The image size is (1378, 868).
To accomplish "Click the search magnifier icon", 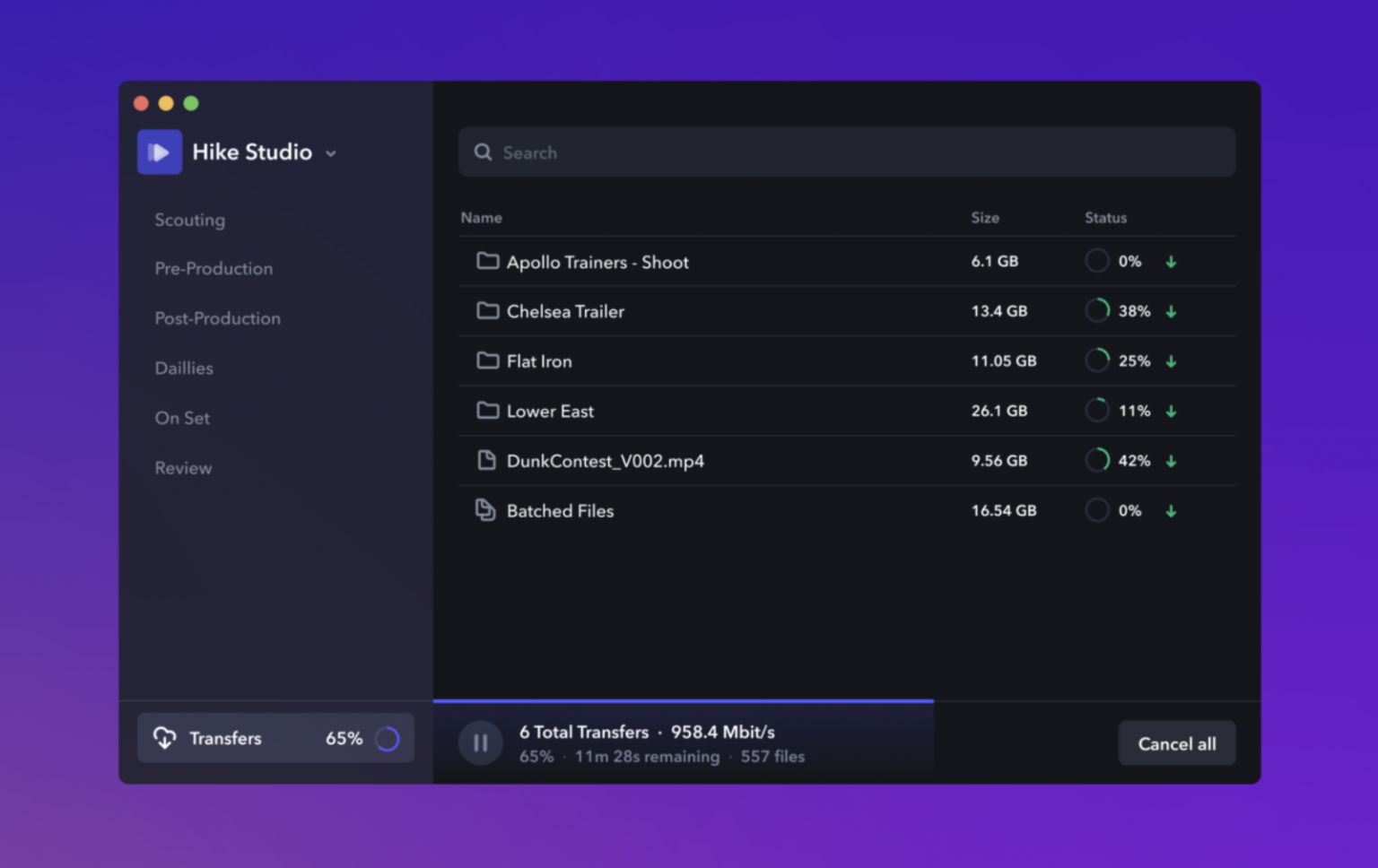I will 483,152.
